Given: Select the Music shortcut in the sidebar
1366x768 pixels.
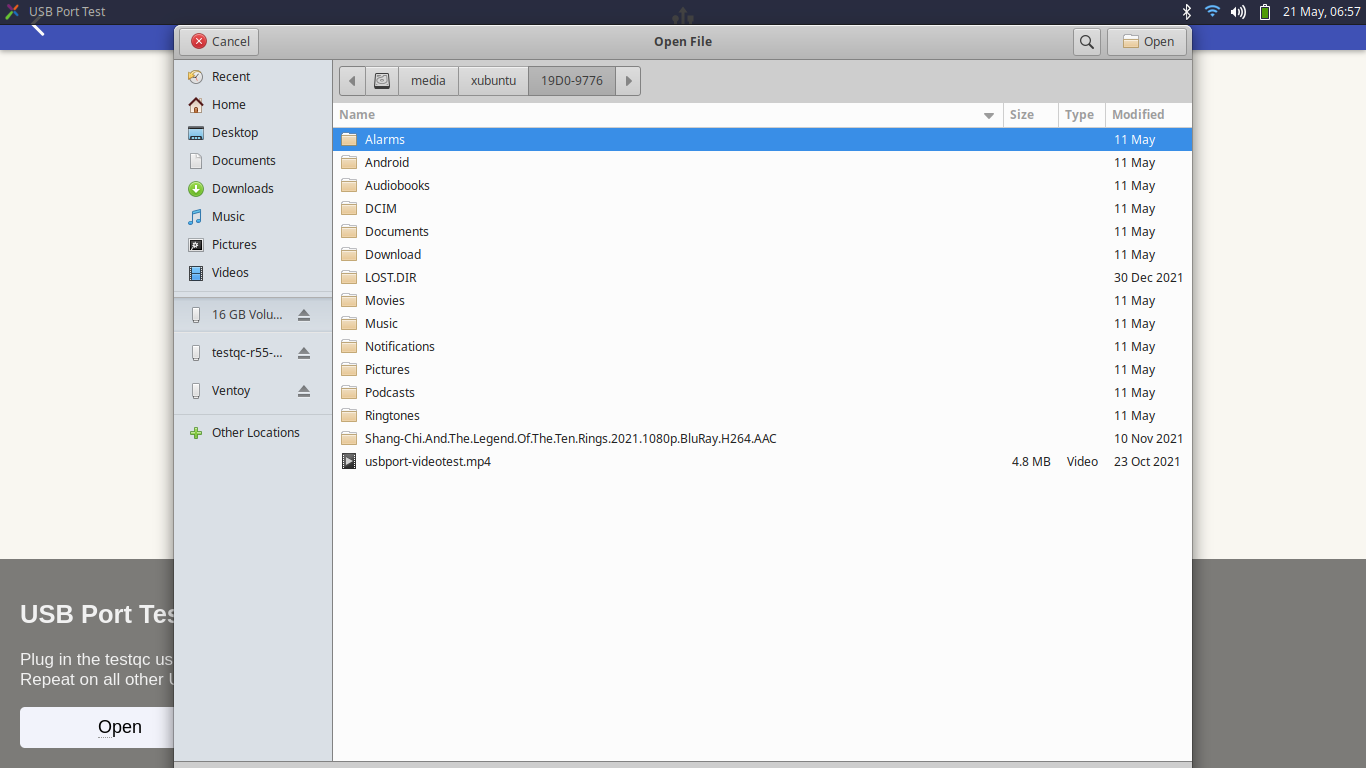Looking at the screenshot, I should [x=230, y=216].
